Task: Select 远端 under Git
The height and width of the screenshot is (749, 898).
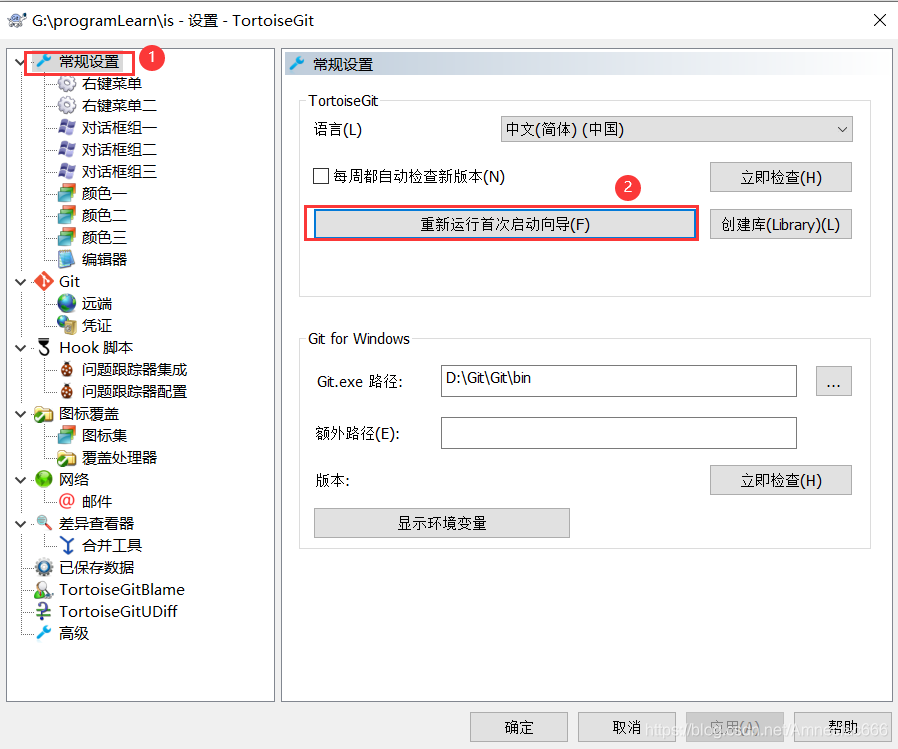Action: (x=97, y=303)
